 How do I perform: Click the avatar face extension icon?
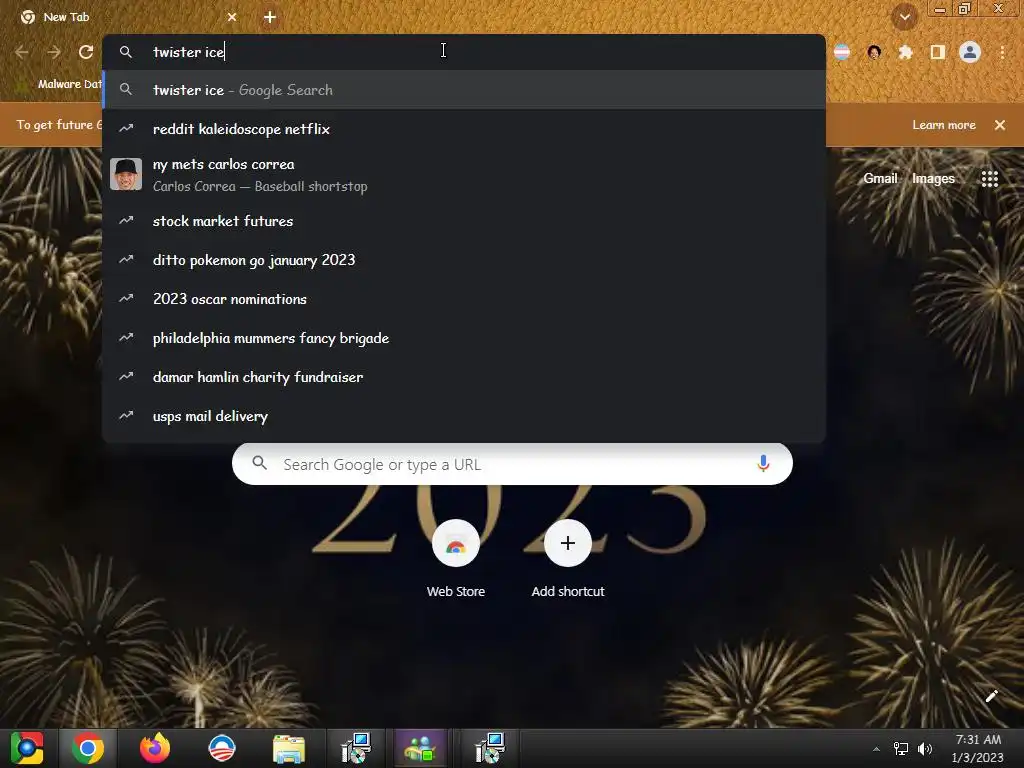point(874,52)
